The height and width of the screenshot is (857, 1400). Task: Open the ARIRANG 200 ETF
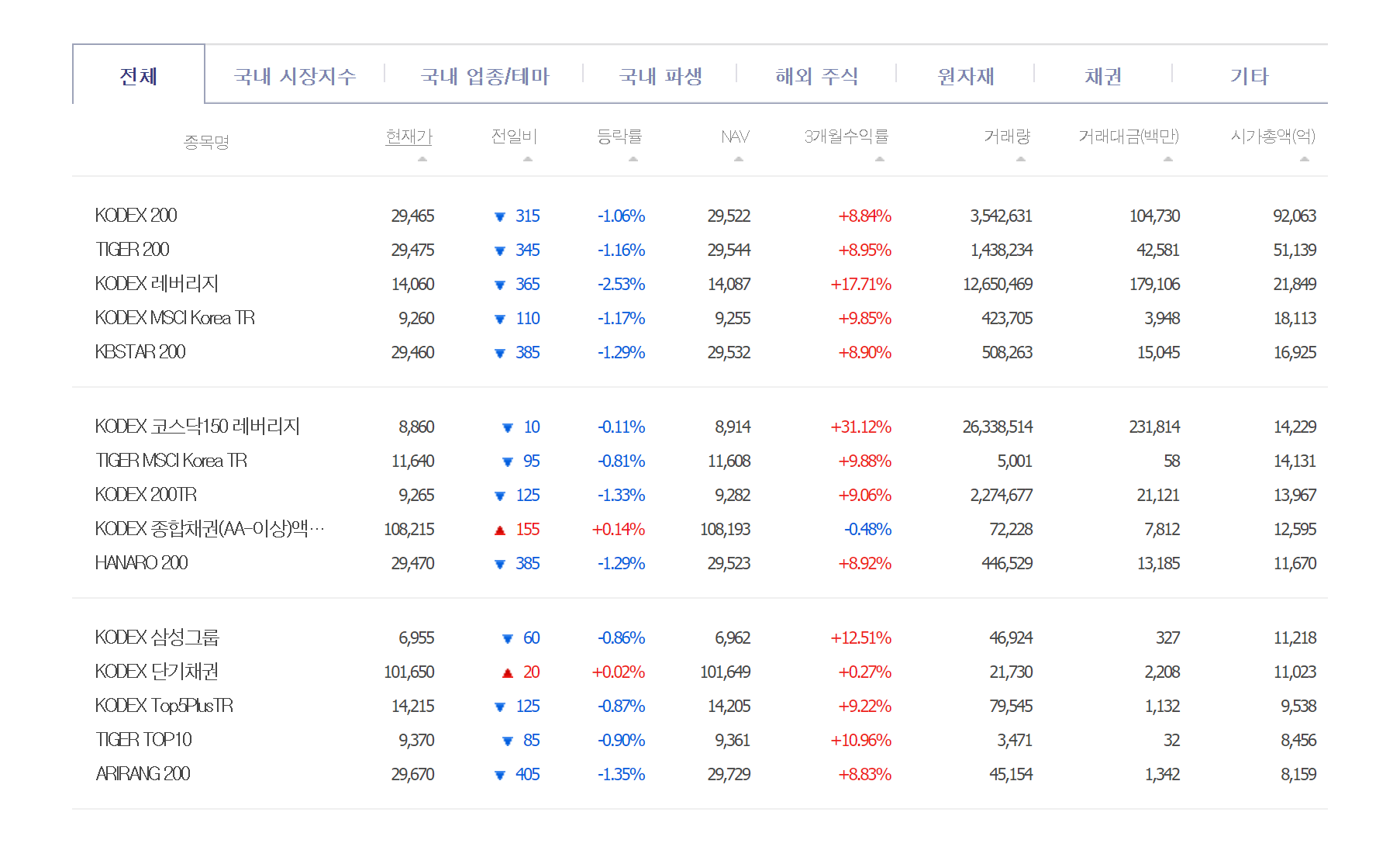(143, 774)
